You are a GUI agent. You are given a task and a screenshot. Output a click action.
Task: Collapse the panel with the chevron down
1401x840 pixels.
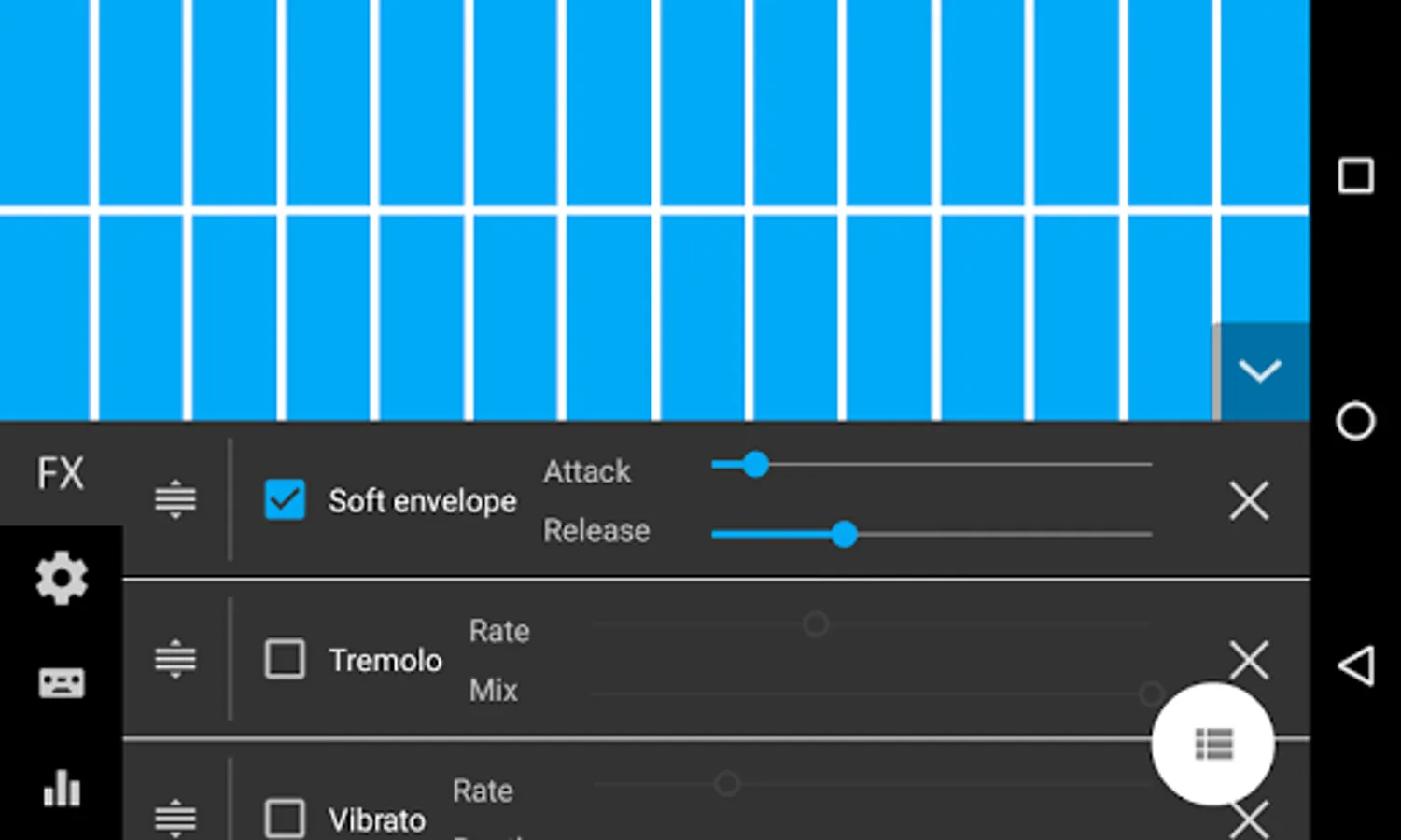1260,371
